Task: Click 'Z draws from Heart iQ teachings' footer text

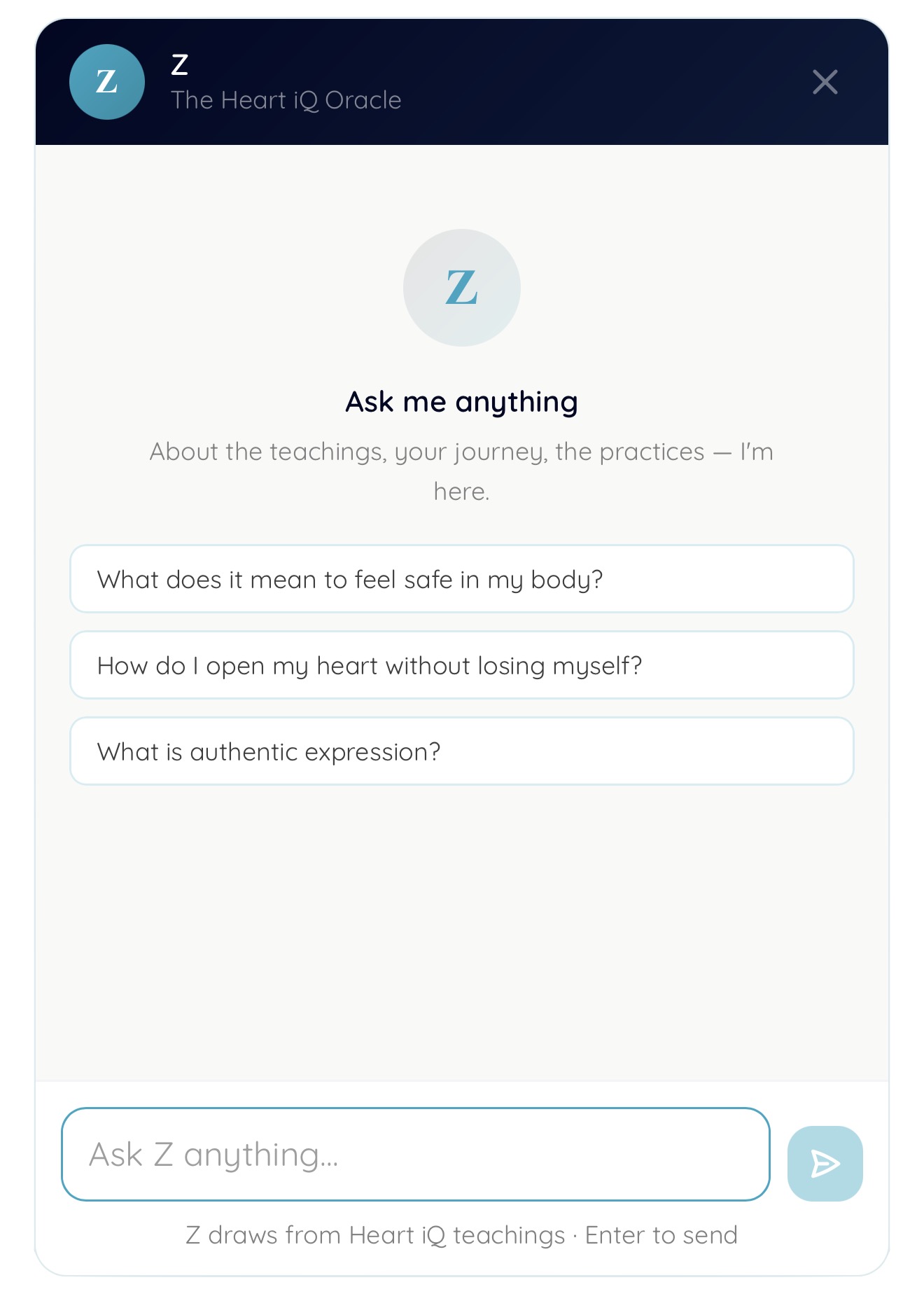Action: (374, 1234)
